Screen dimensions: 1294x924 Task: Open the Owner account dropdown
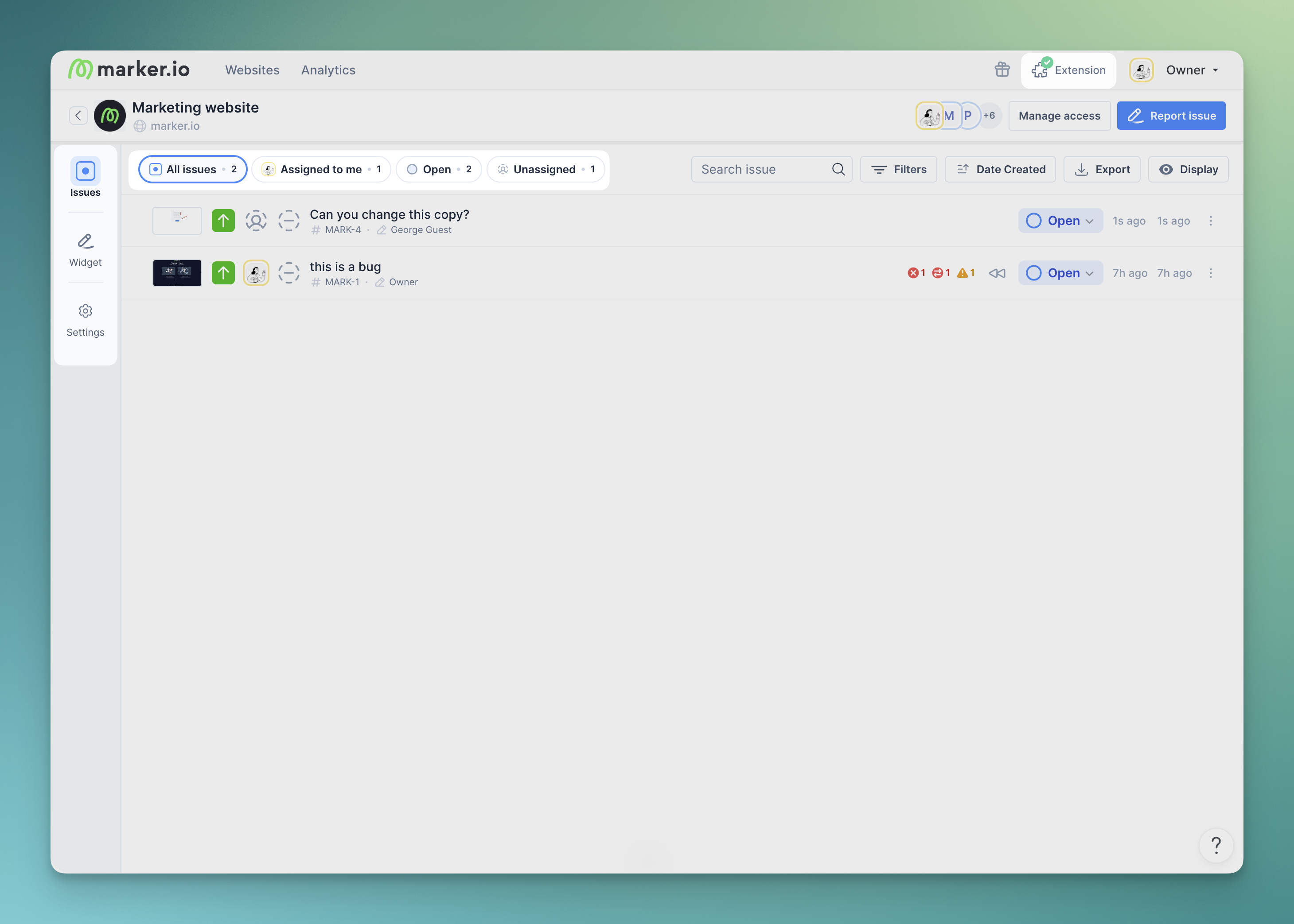coord(1192,70)
